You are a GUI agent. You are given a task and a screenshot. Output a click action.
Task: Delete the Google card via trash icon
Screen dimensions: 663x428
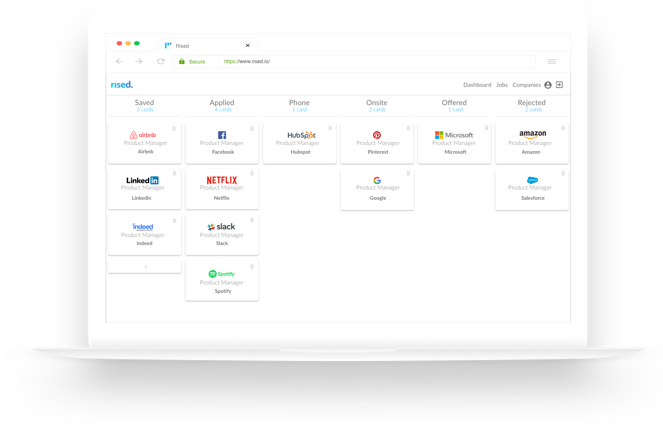point(408,173)
